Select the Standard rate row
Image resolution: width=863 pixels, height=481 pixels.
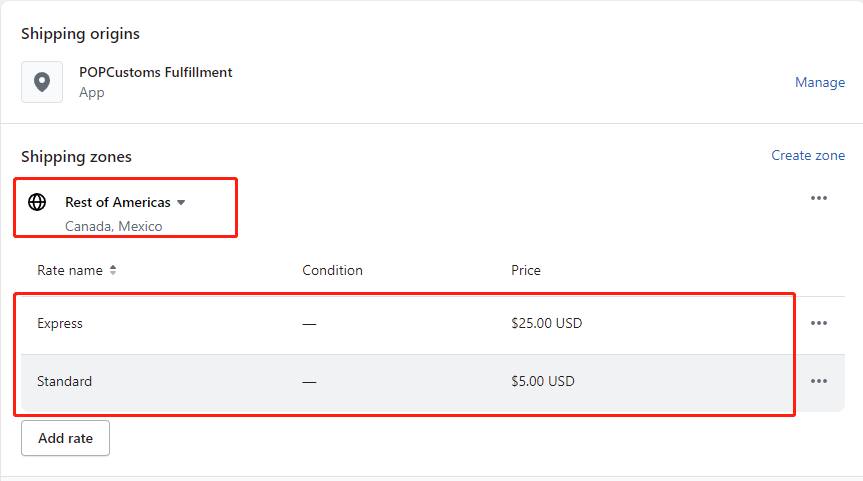(433, 381)
